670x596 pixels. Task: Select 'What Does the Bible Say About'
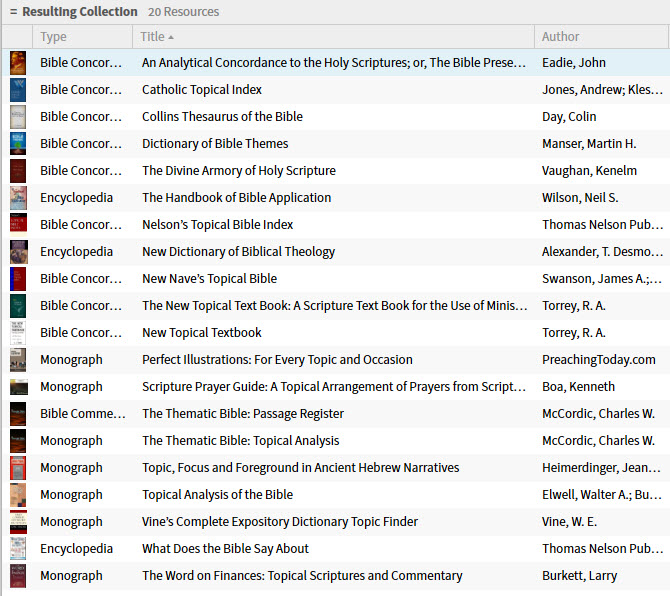[x=225, y=549]
